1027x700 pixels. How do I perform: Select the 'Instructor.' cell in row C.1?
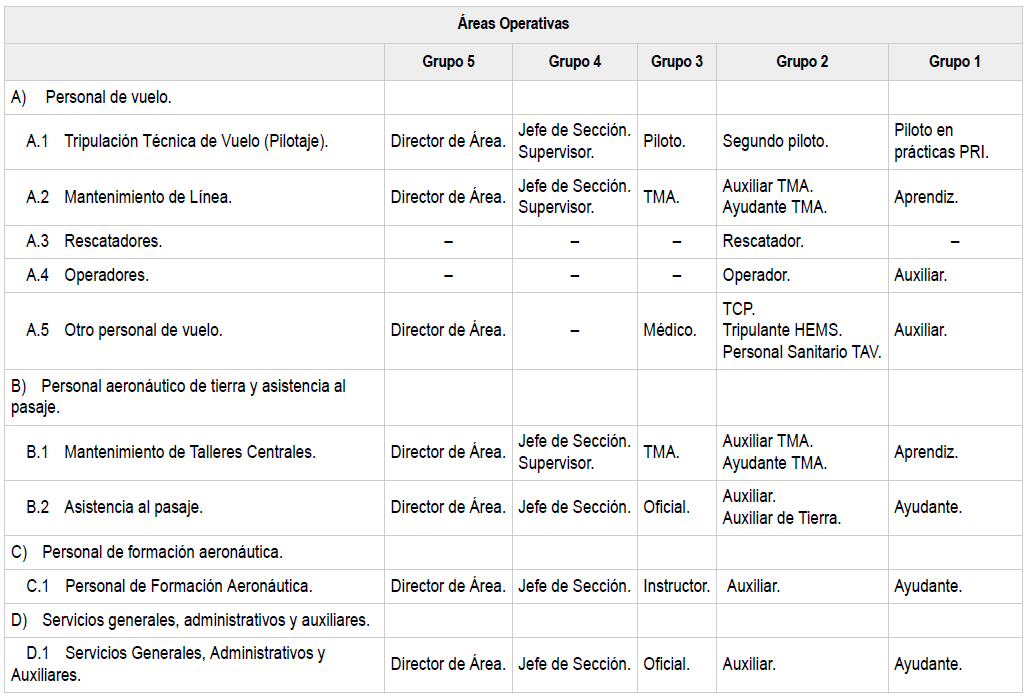[x=676, y=587]
